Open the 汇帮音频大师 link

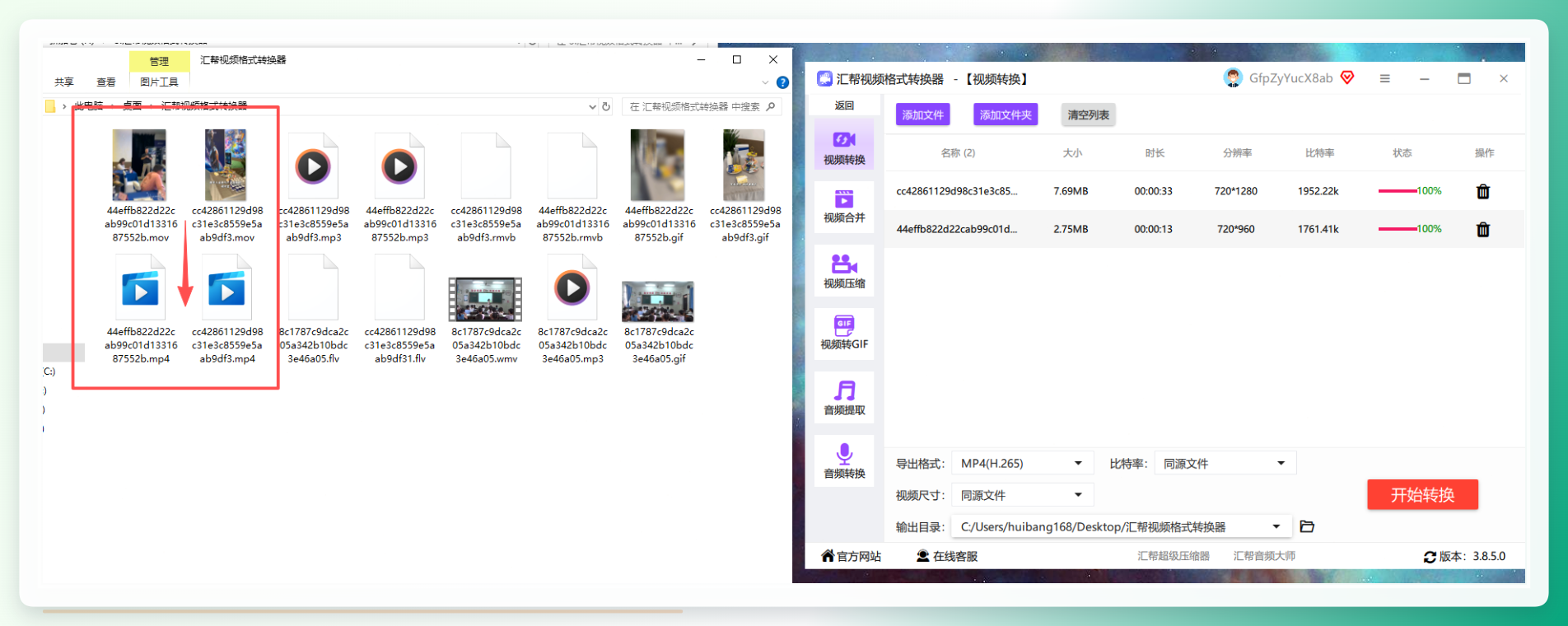(x=1264, y=556)
